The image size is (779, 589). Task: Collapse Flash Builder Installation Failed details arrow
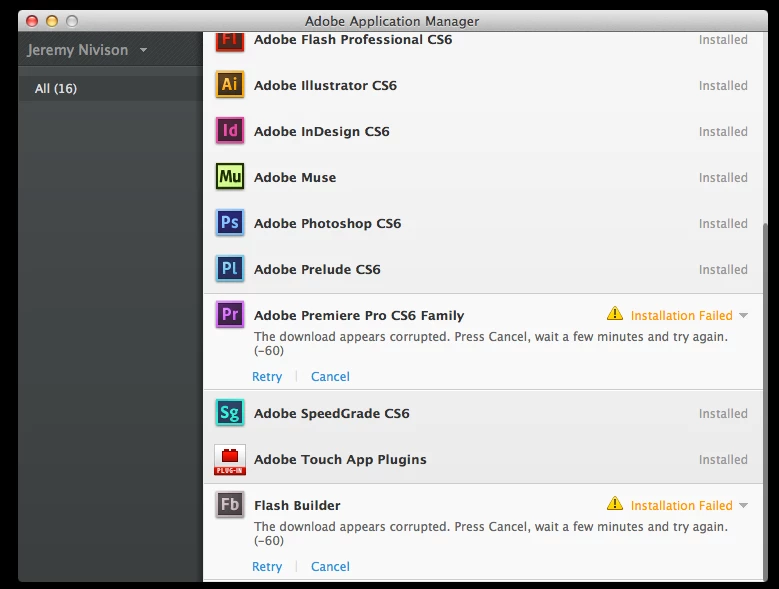[743, 506]
